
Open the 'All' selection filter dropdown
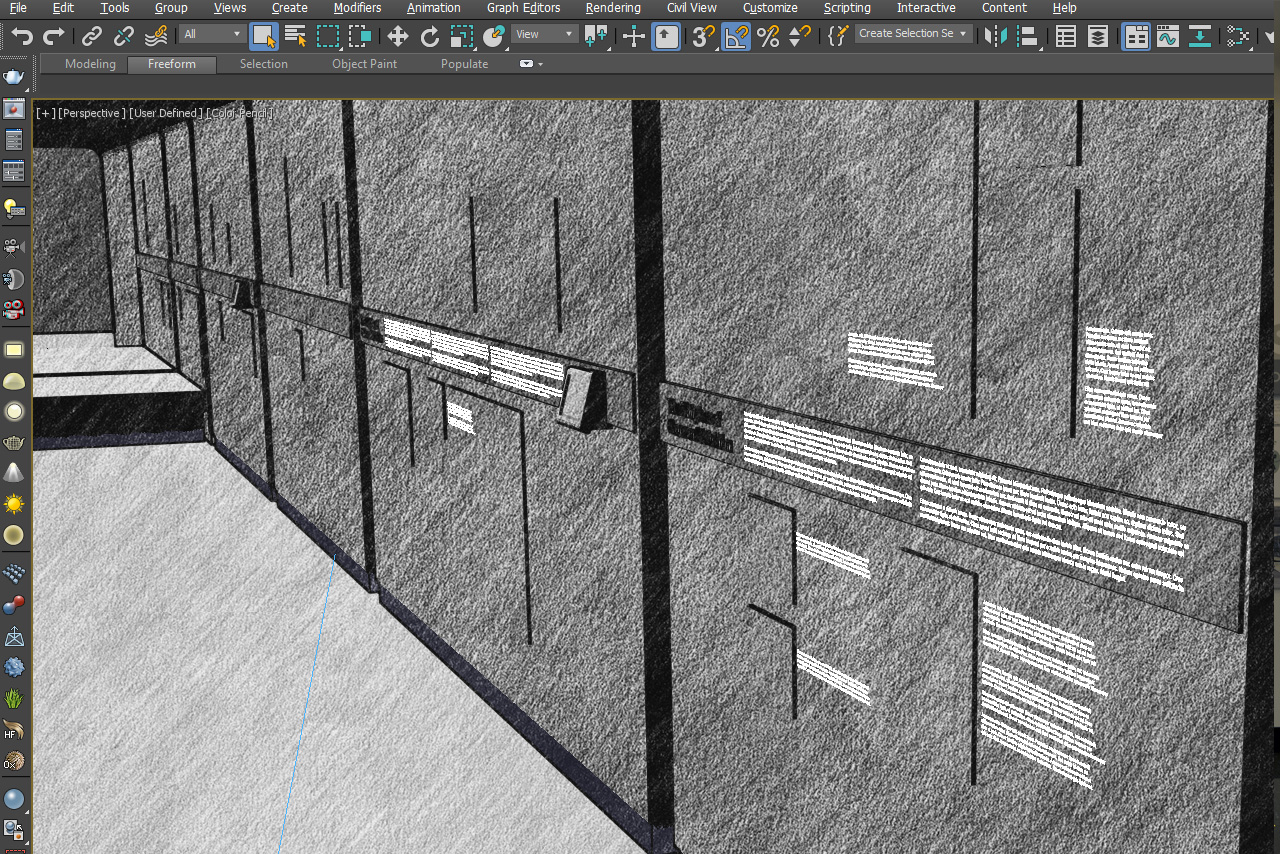click(x=212, y=34)
